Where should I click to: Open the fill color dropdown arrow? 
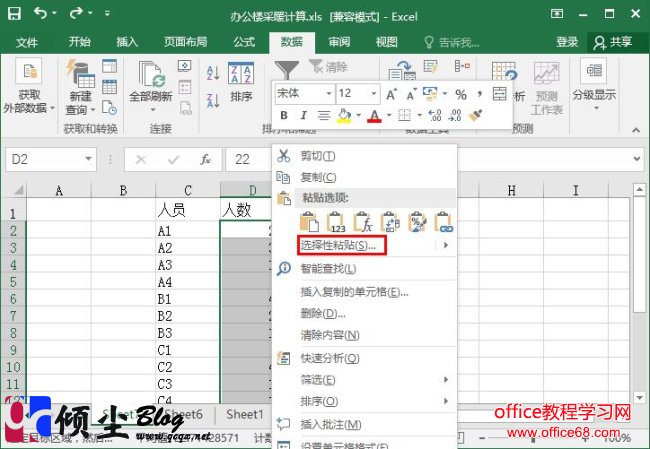point(359,115)
